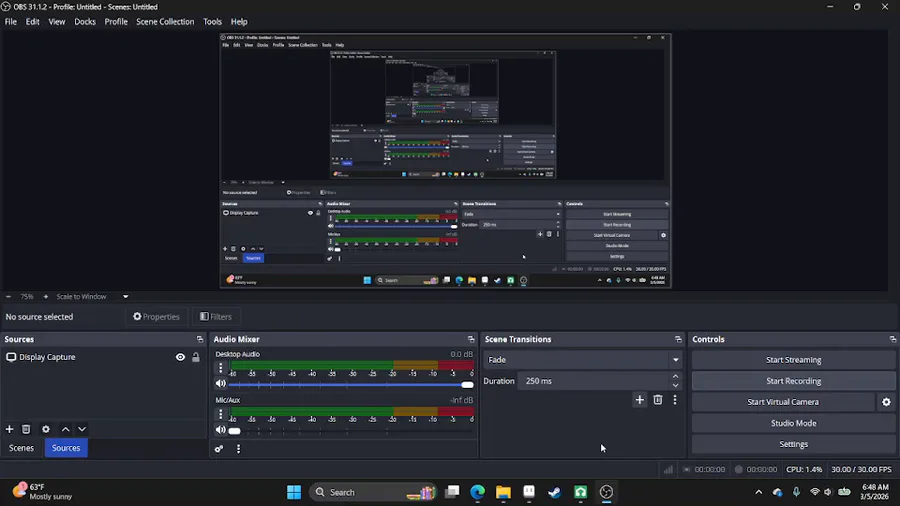The image size is (900, 506).
Task: Open File Explorer from taskbar
Action: [x=503, y=492]
